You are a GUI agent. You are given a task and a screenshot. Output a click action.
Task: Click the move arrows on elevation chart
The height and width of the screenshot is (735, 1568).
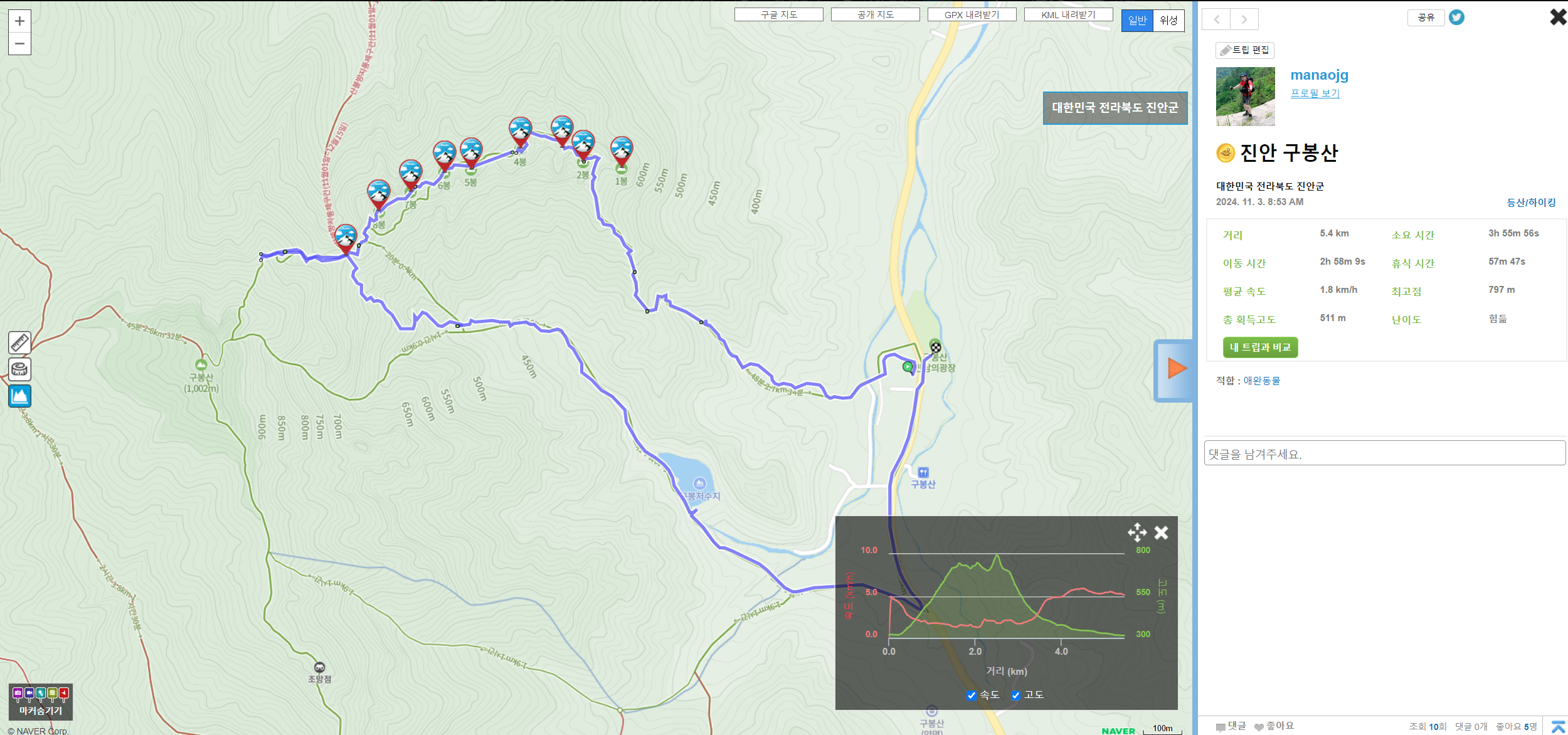point(1136,532)
